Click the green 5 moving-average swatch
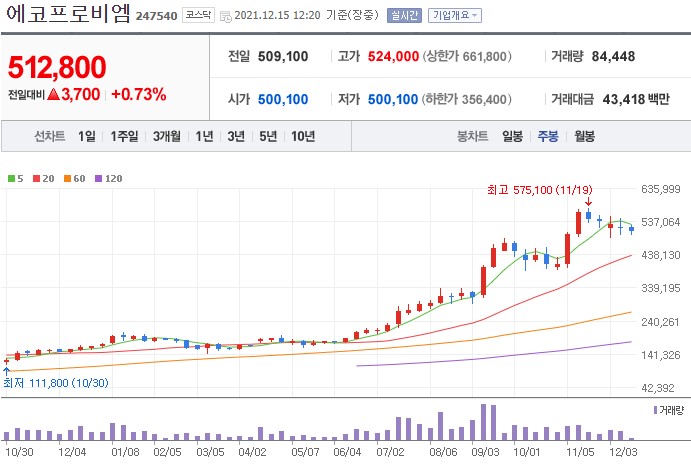Screen dimensions: 691x468 tap(11, 178)
